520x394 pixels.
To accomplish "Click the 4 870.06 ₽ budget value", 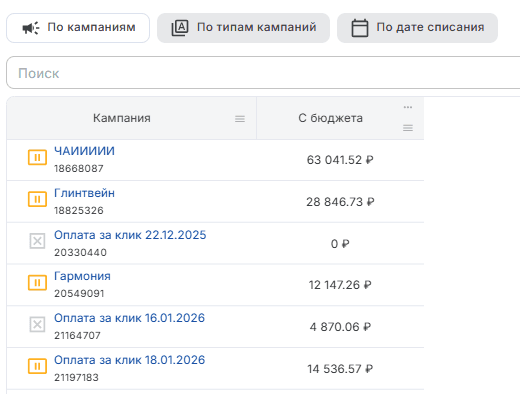I will [x=340, y=327].
